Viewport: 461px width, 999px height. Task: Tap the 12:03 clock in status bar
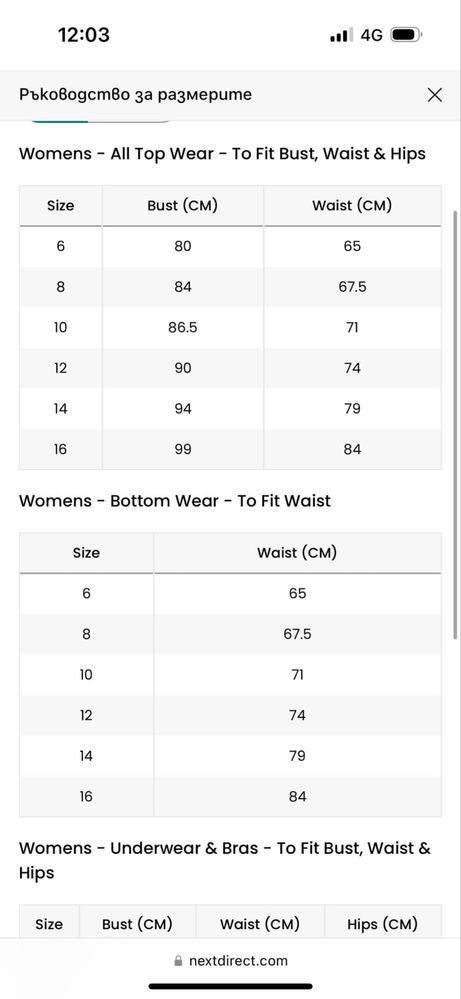pyautogui.click(x=83, y=35)
